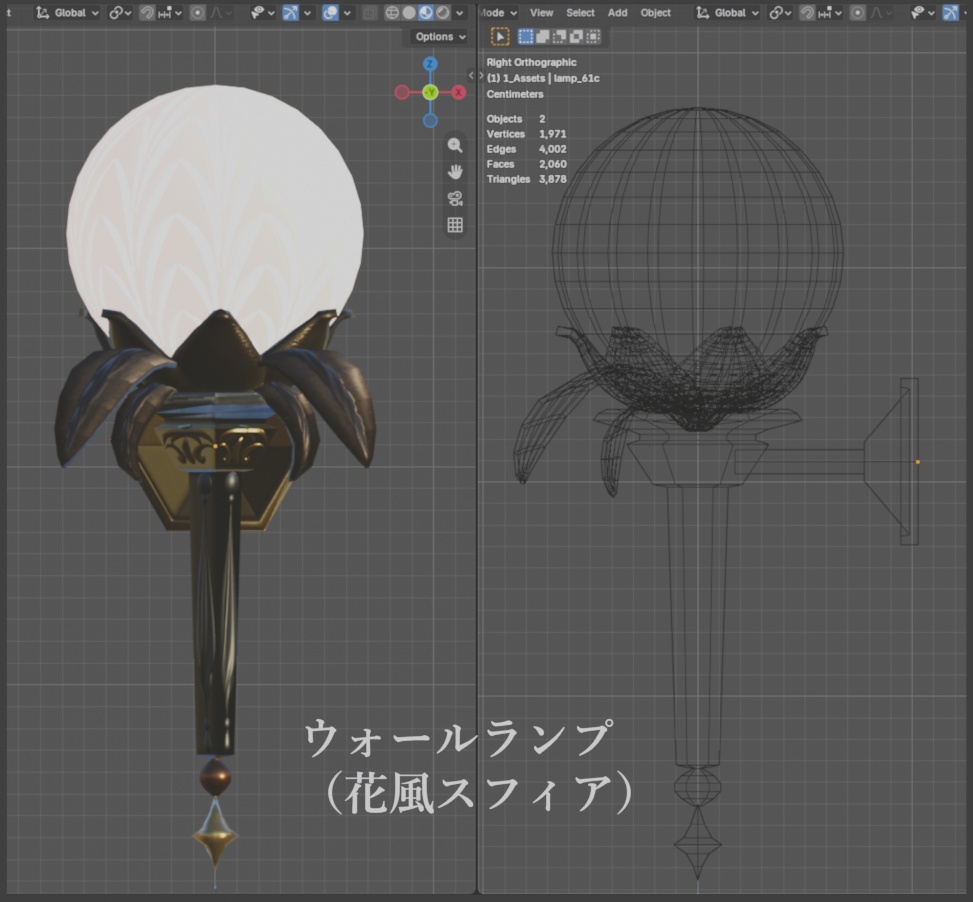Click the Centimeters unit label
973x902 pixels.
coord(514,94)
